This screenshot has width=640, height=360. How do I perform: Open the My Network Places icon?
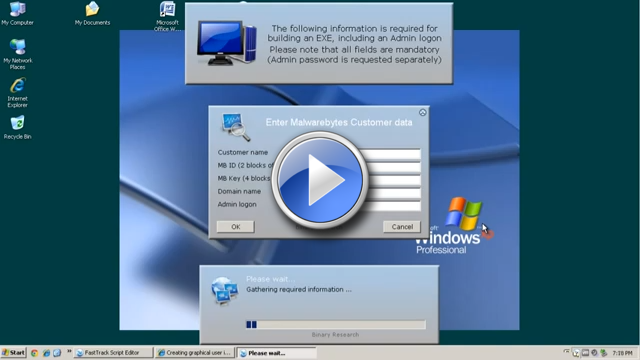[18, 54]
